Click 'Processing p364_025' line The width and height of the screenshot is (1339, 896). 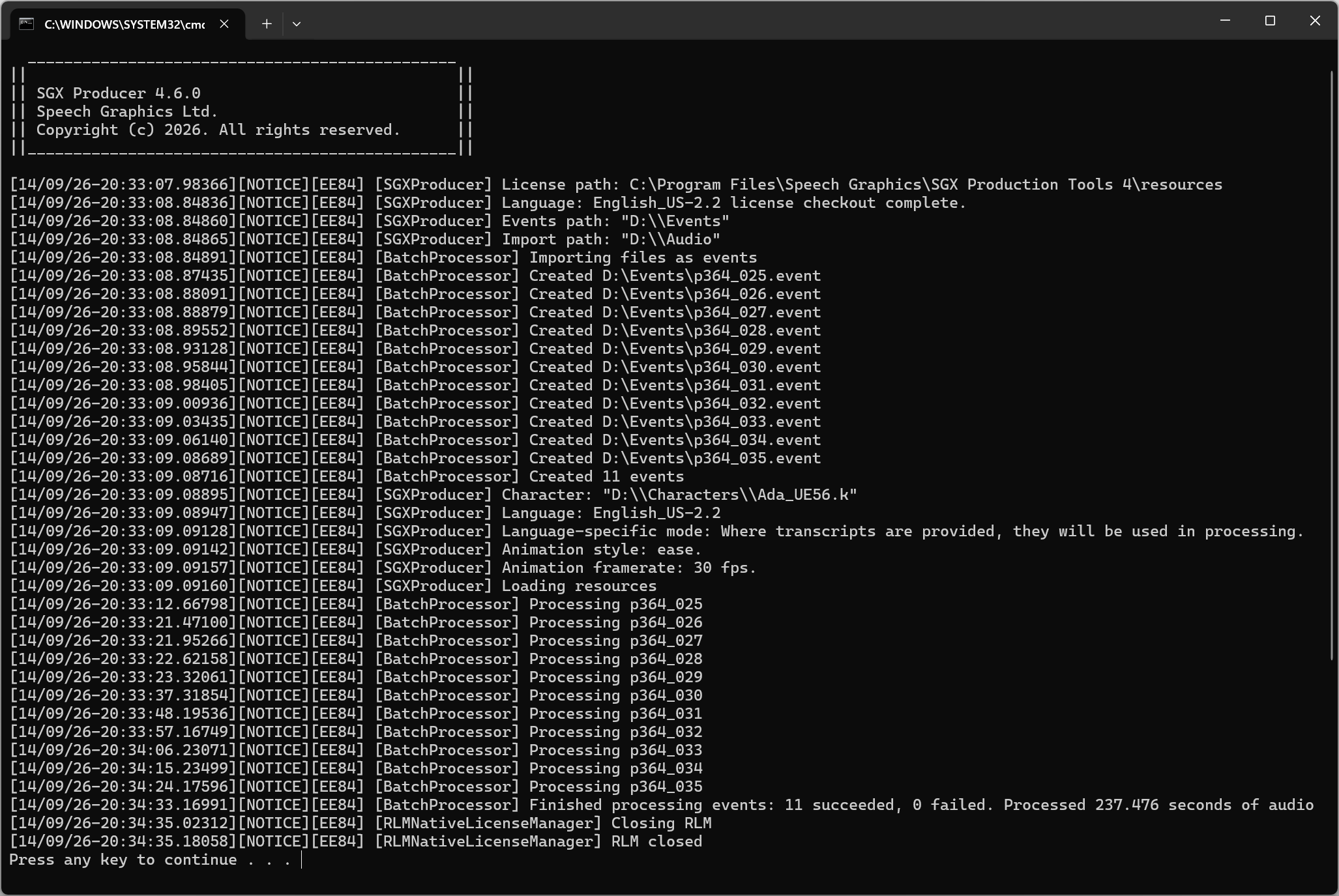(356, 604)
